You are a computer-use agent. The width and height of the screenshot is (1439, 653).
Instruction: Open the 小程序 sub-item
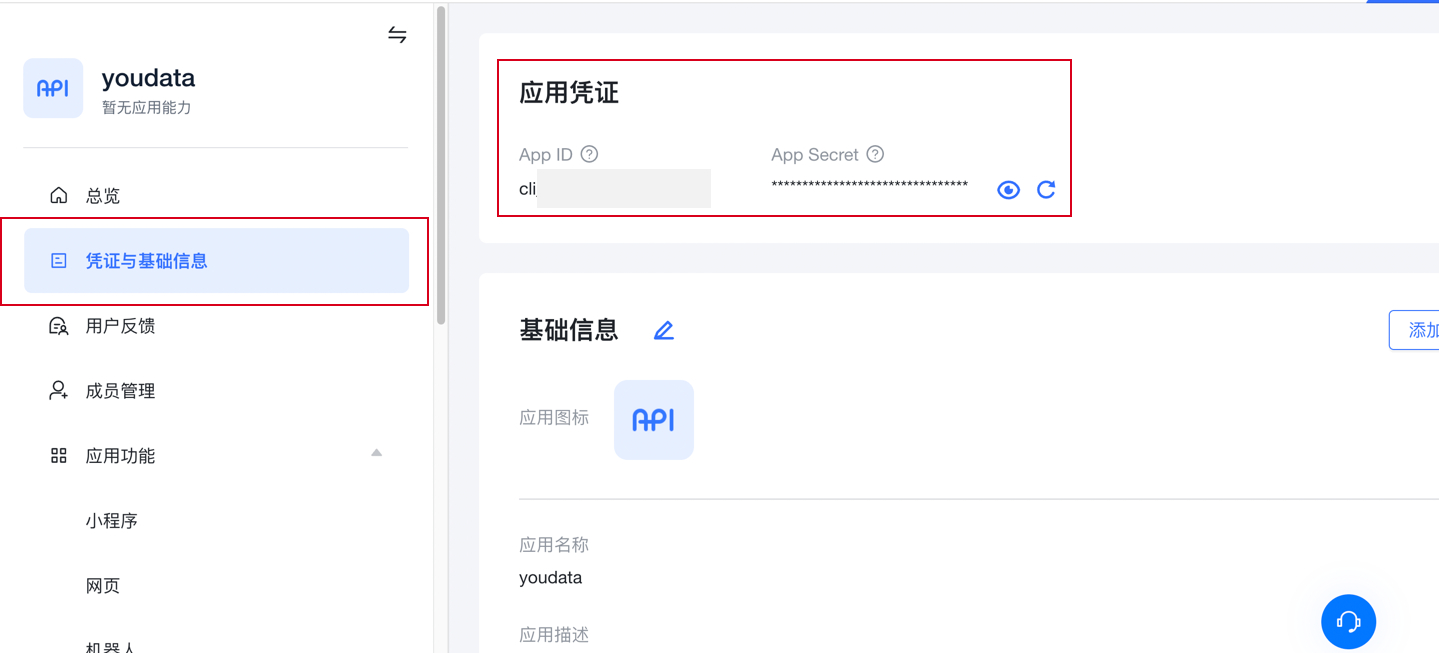[111, 521]
